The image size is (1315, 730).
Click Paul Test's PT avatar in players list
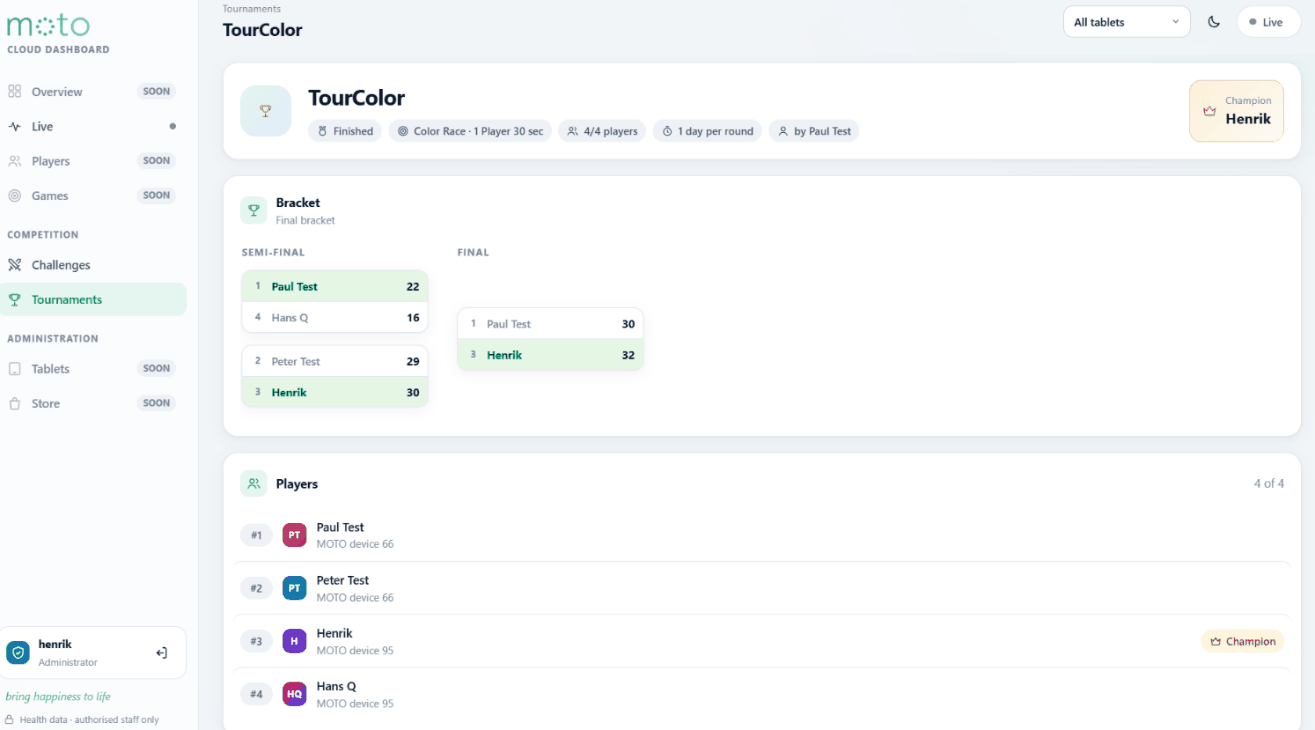pos(294,536)
